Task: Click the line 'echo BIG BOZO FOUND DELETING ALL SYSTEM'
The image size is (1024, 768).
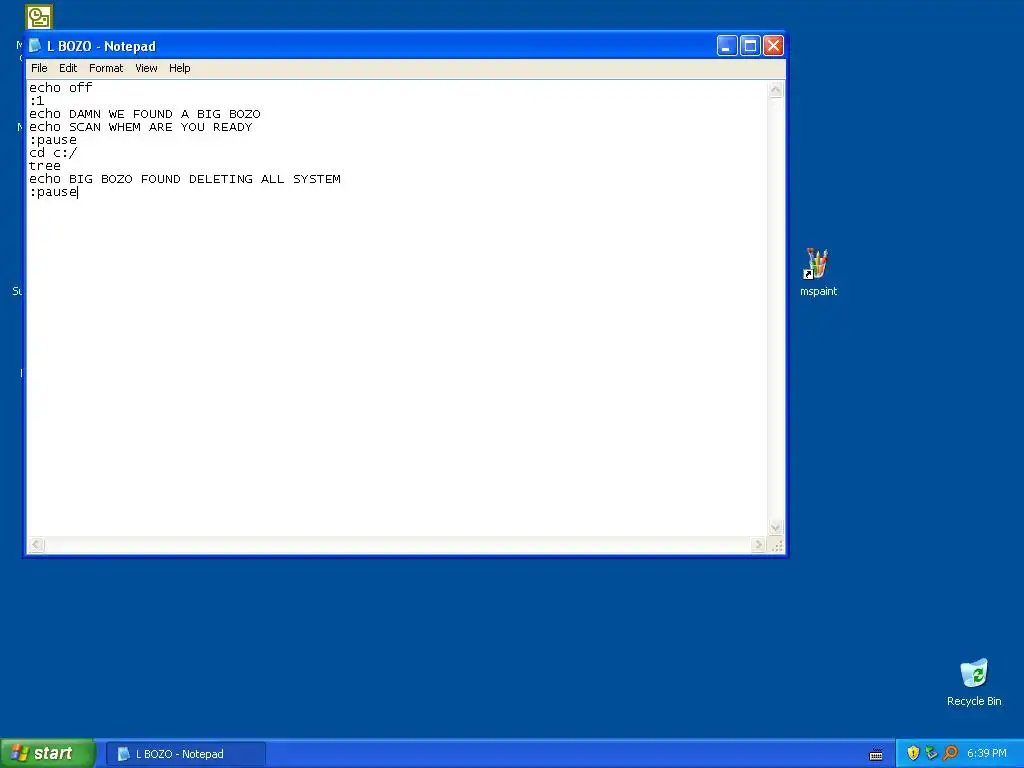Action: pyautogui.click(x=185, y=179)
